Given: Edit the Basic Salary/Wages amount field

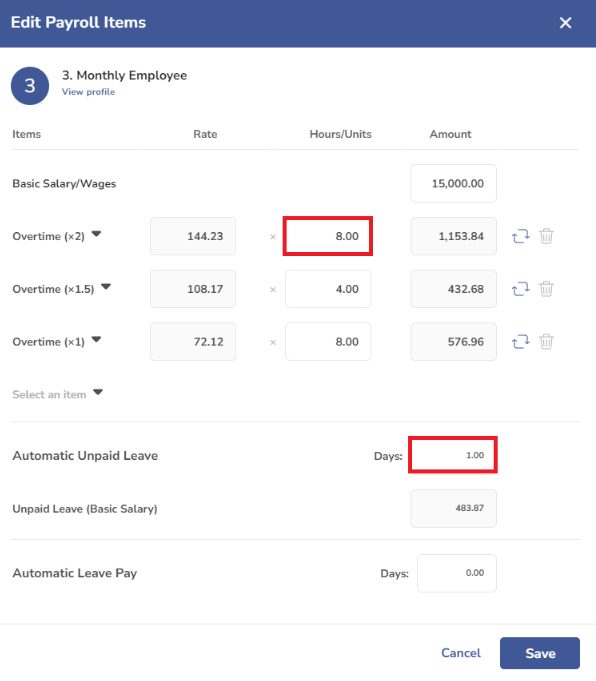Looking at the screenshot, I should 454,183.
